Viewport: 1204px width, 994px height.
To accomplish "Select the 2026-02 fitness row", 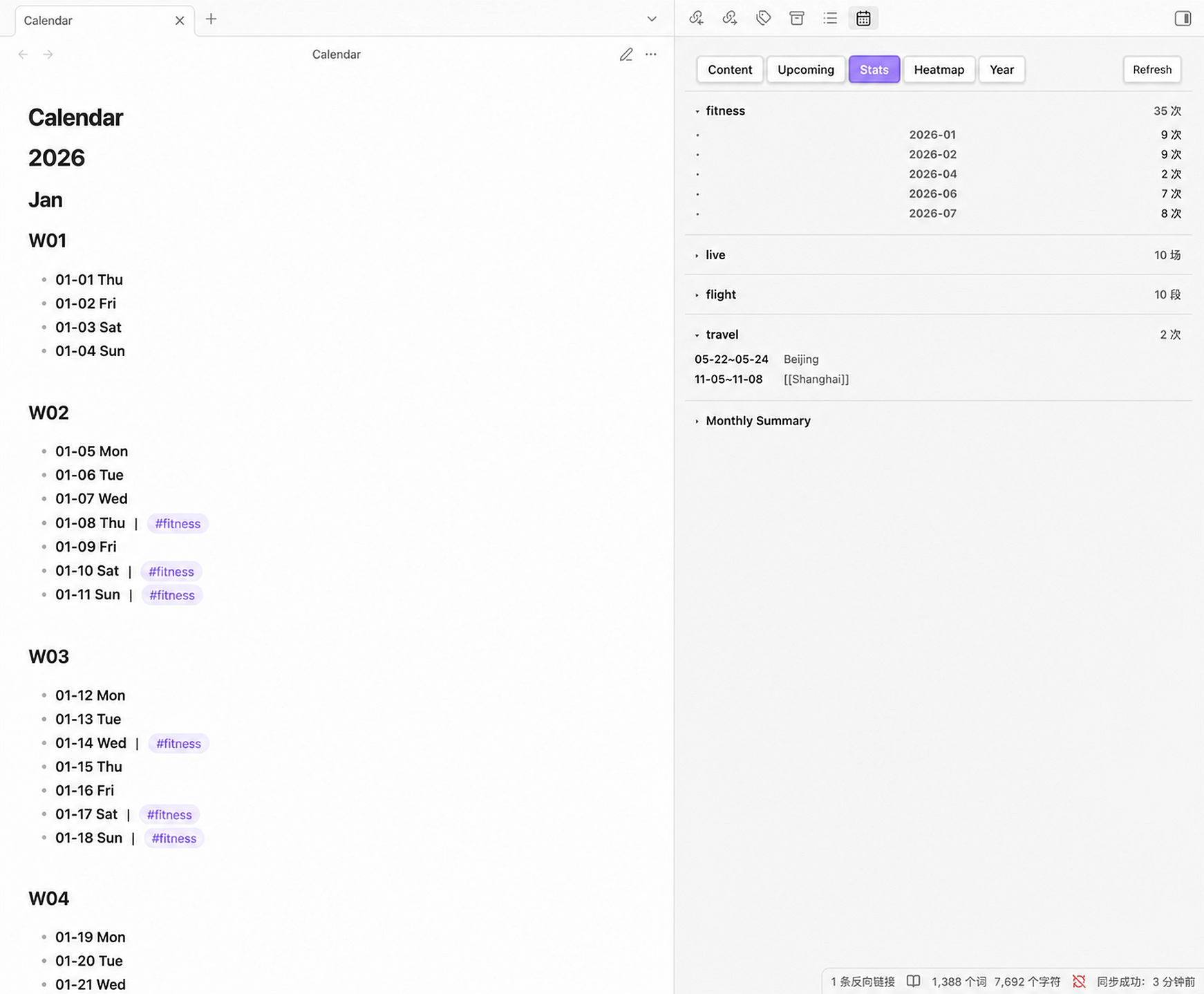I will [x=939, y=154].
